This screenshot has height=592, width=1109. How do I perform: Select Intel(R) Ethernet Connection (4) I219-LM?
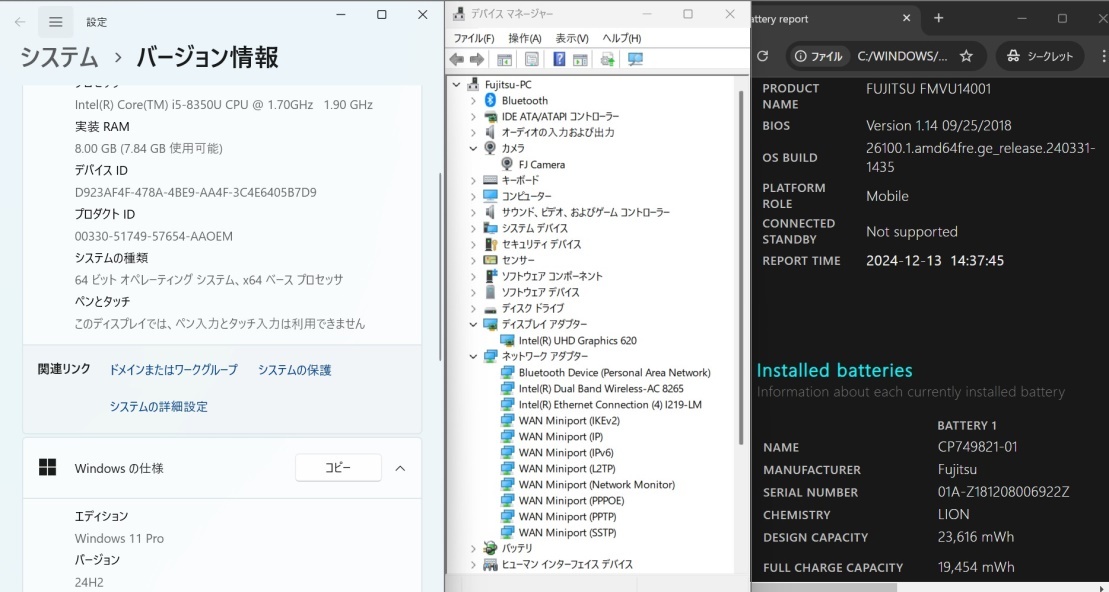[610, 405]
